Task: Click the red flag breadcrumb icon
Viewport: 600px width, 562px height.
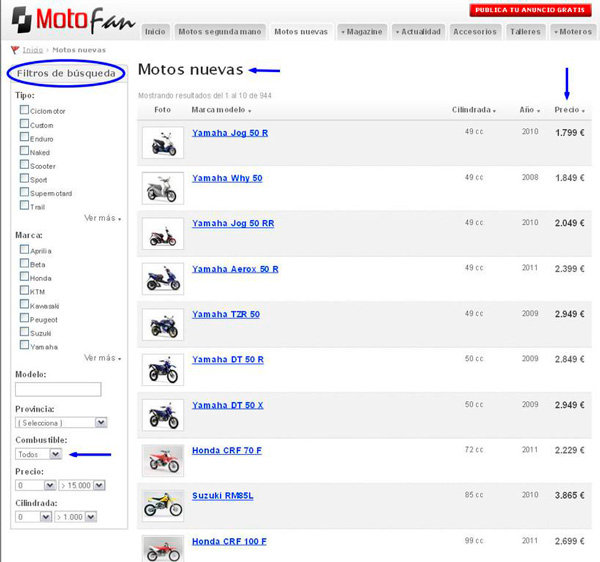Action: coord(15,50)
